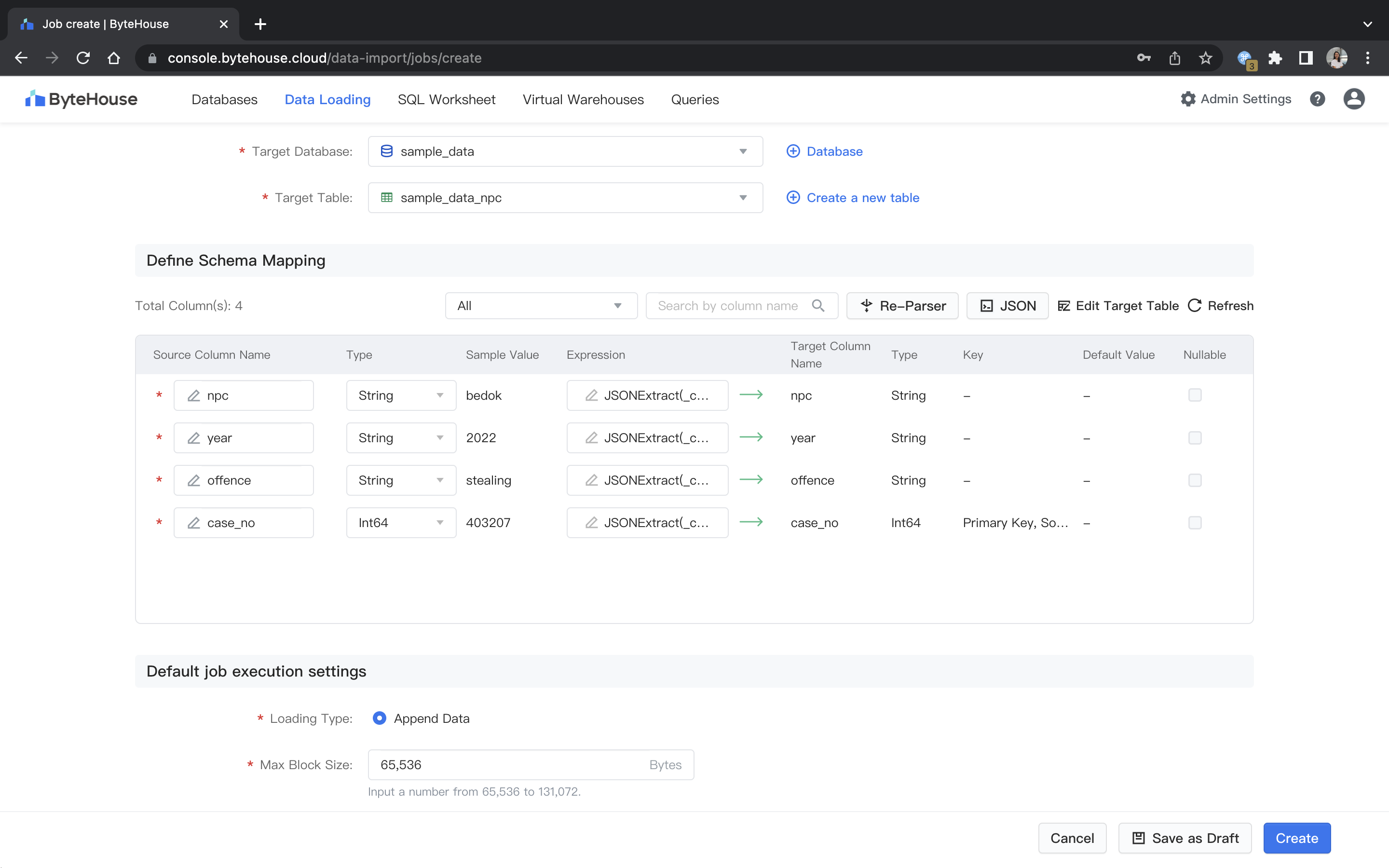
Task: Open the All column filter dropdown
Action: 541,306
